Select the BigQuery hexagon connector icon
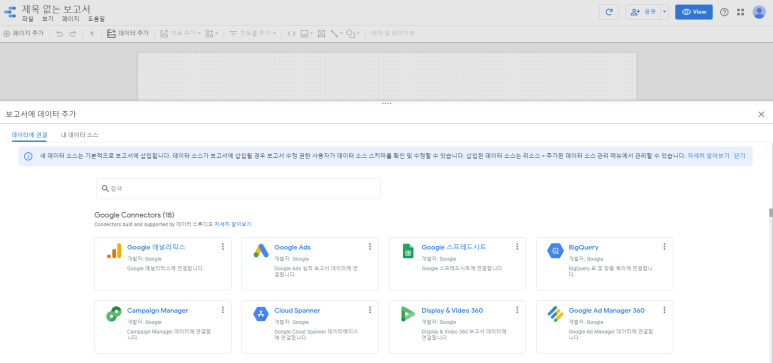This screenshot has height=363, width=773. [x=555, y=251]
